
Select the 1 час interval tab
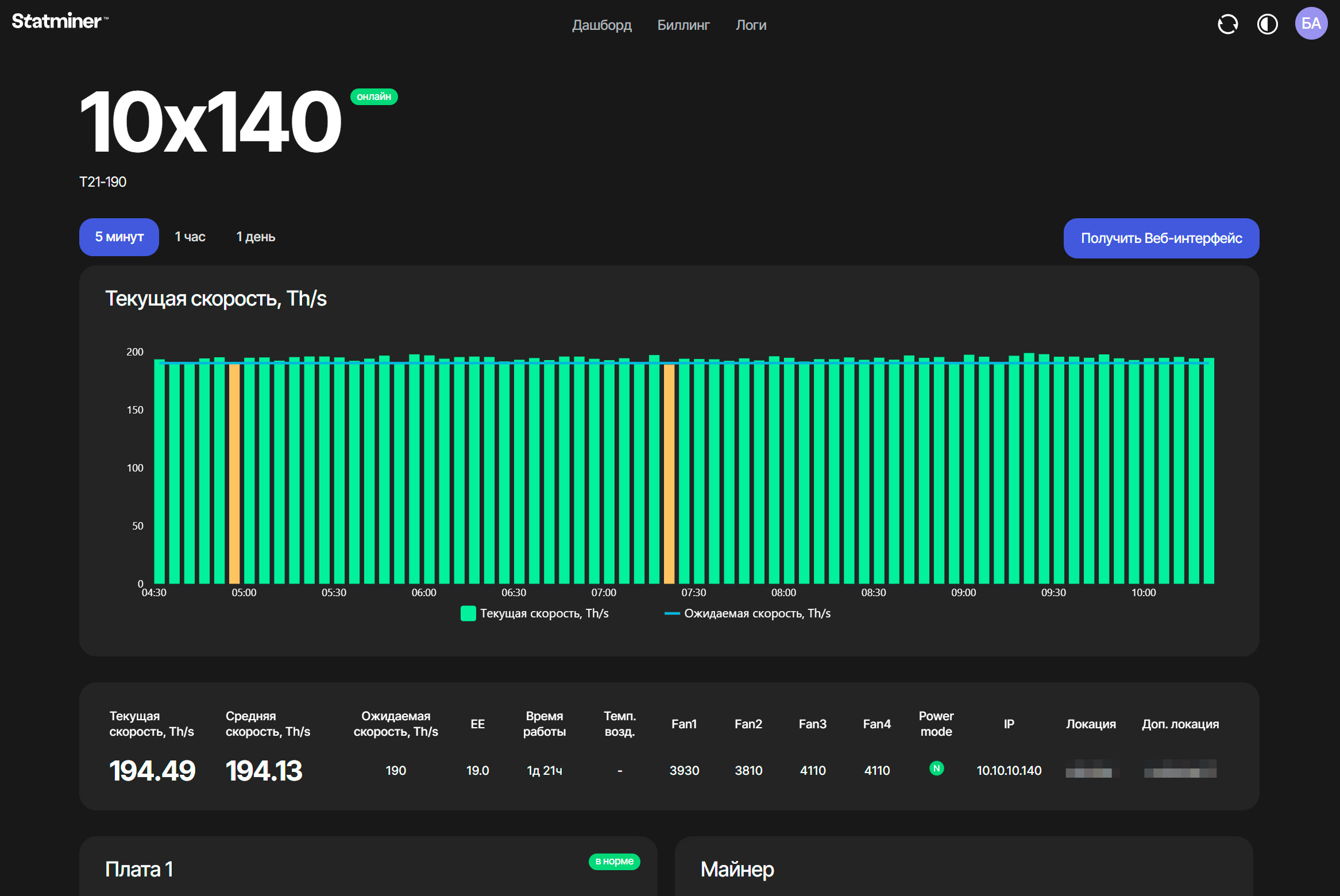pos(190,237)
